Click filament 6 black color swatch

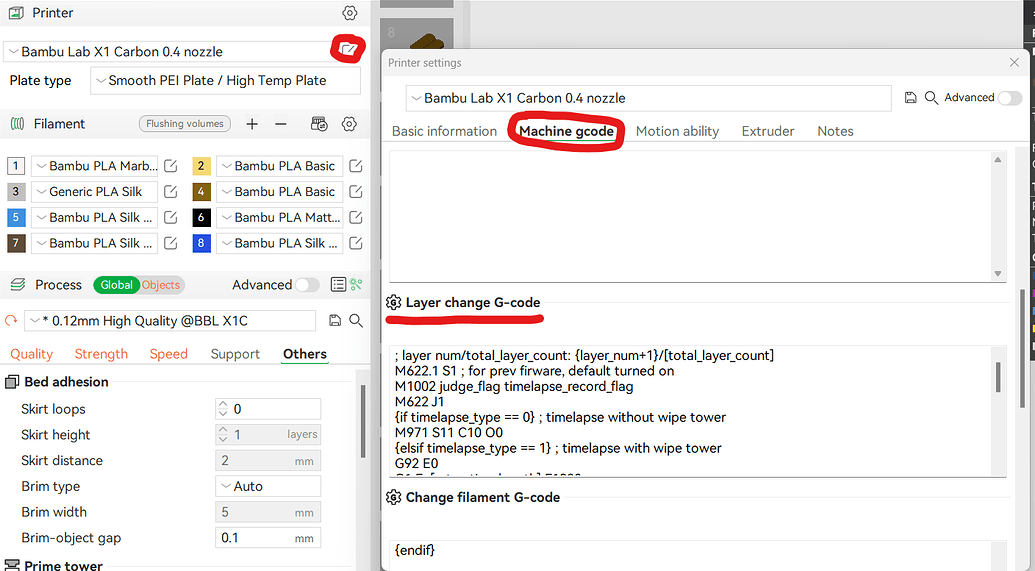pos(201,217)
